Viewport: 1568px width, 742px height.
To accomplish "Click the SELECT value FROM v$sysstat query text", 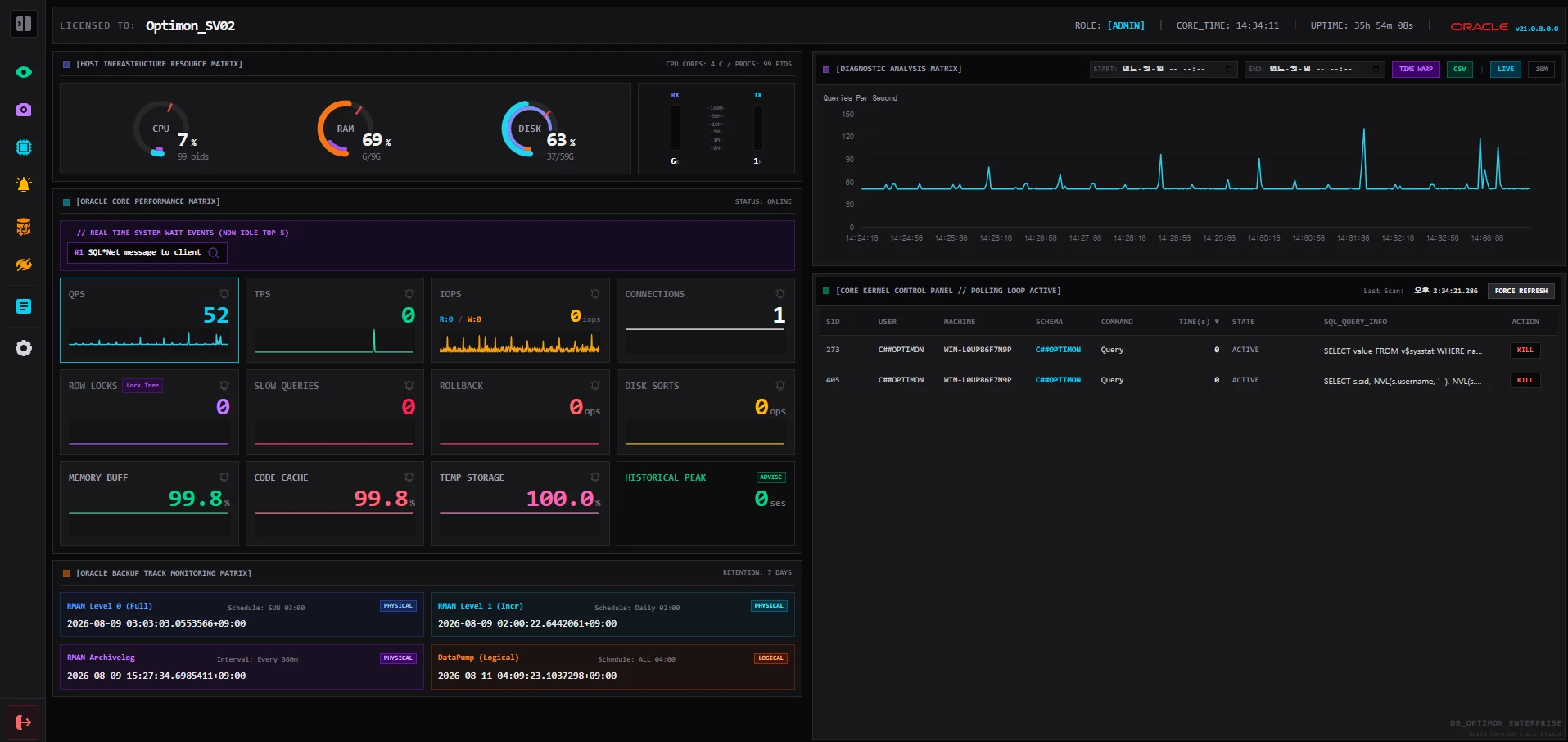I will coord(1403,351).
